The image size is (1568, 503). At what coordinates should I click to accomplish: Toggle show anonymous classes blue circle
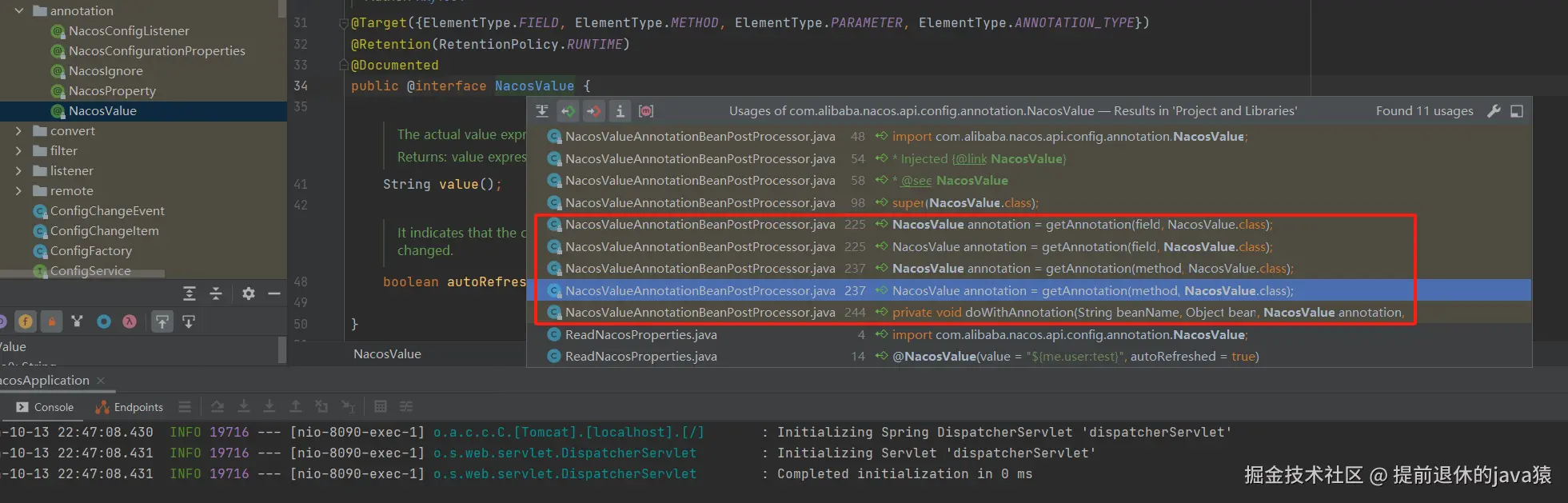click(103, 321)
